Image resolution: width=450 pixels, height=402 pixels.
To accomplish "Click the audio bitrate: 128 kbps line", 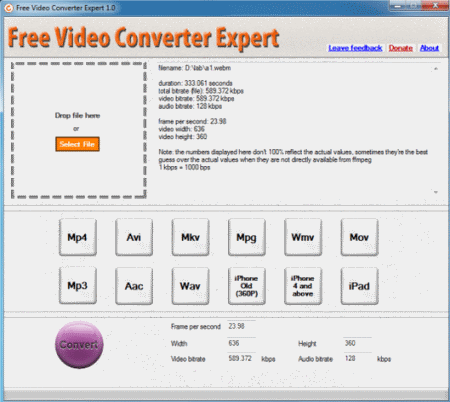I will point(190,106).
